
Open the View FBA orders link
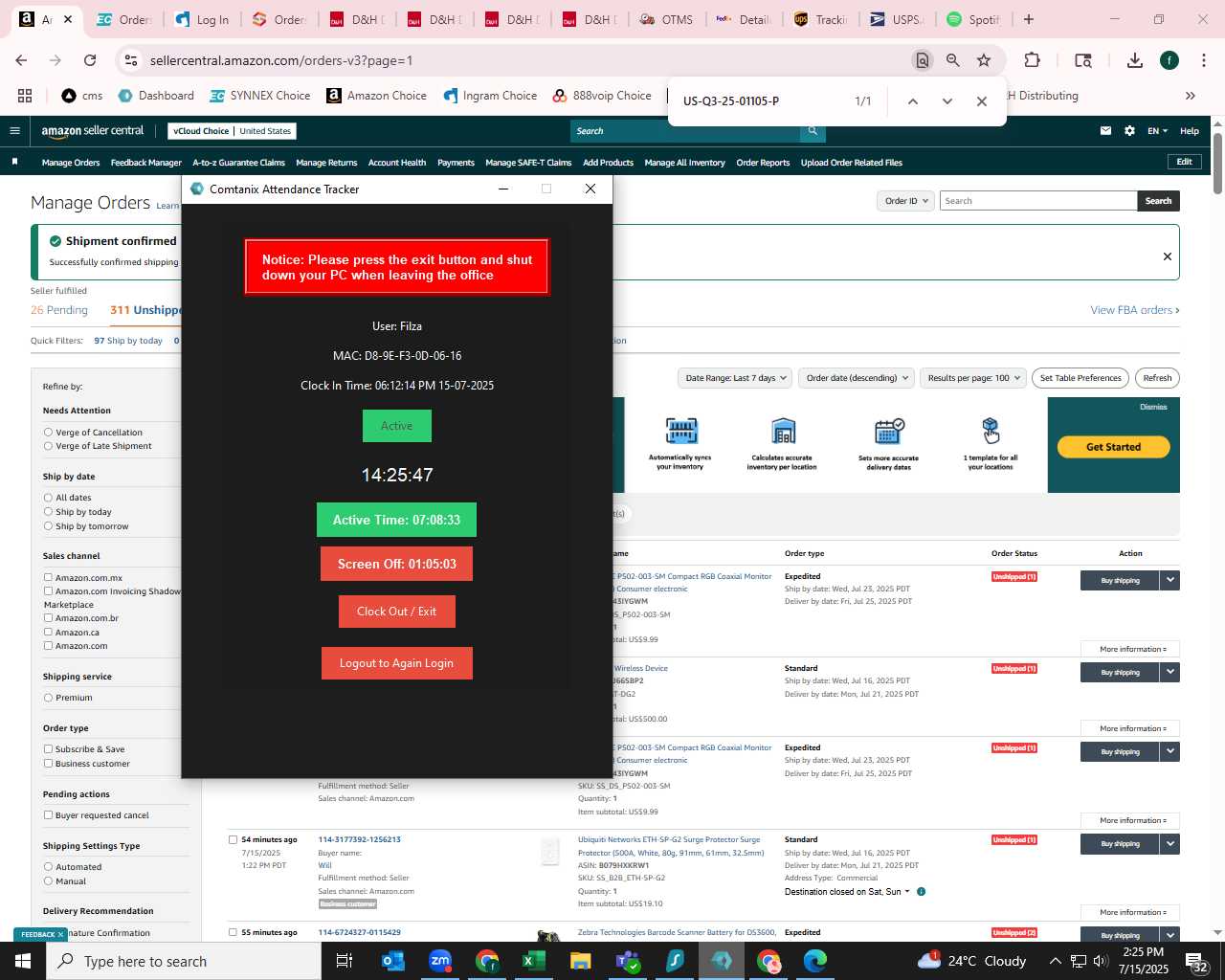pyautogui.click(x=1134, y=310)
